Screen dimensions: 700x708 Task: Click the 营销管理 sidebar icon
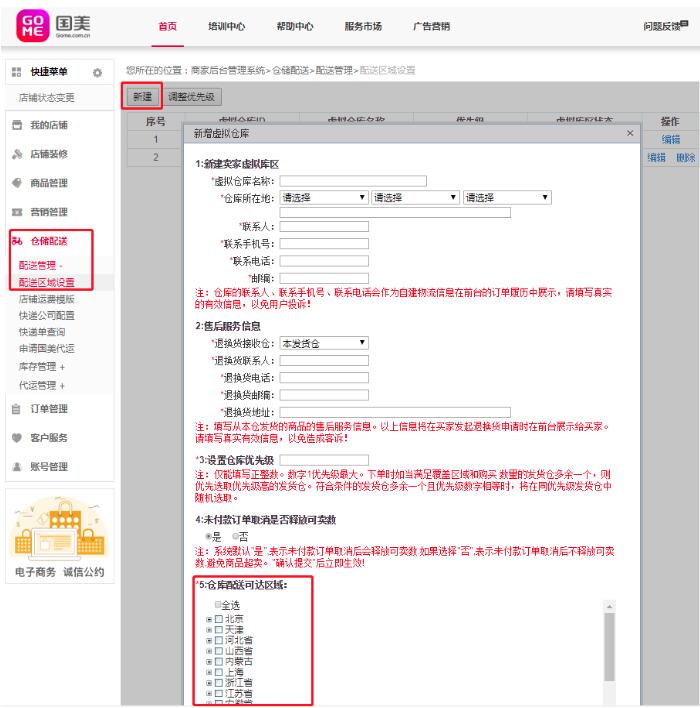pyautogui.click(x=17, y=212)
